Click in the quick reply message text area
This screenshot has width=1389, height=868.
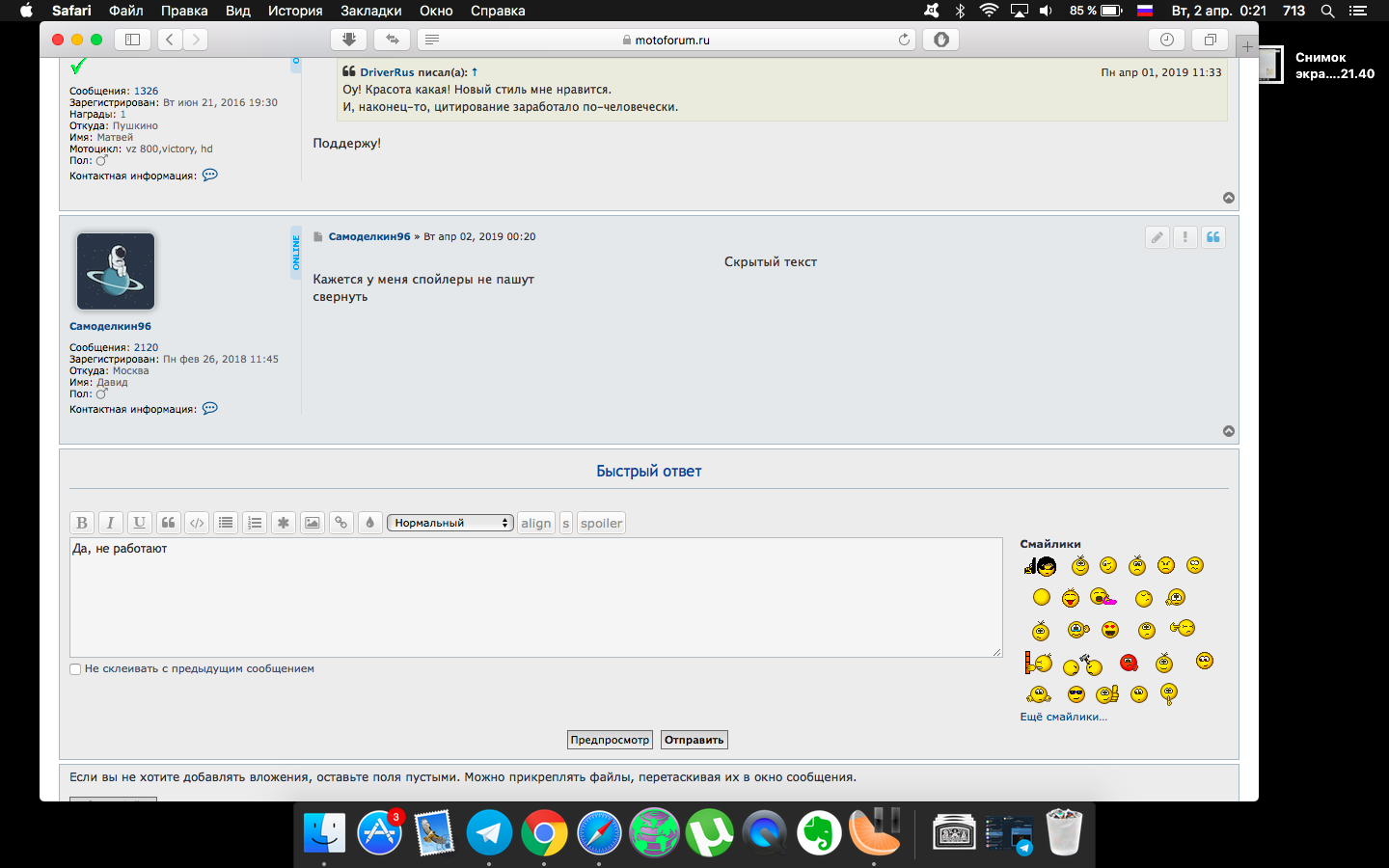(x=535, y=598)
